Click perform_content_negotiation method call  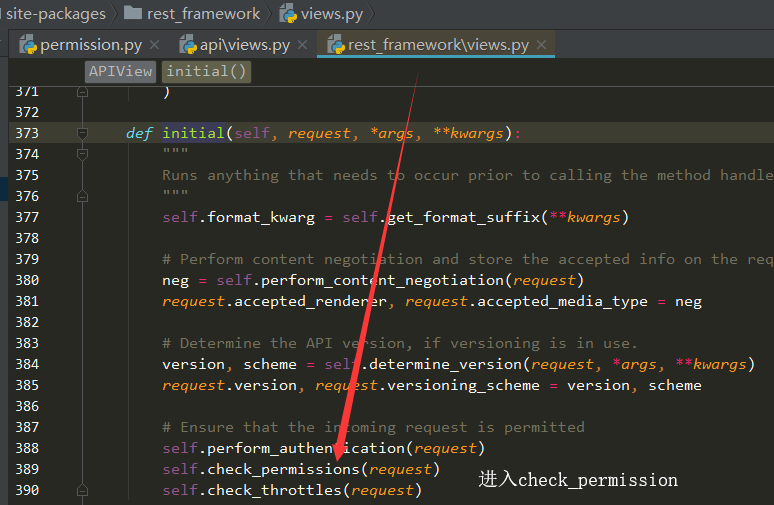[x=382, y=280]
